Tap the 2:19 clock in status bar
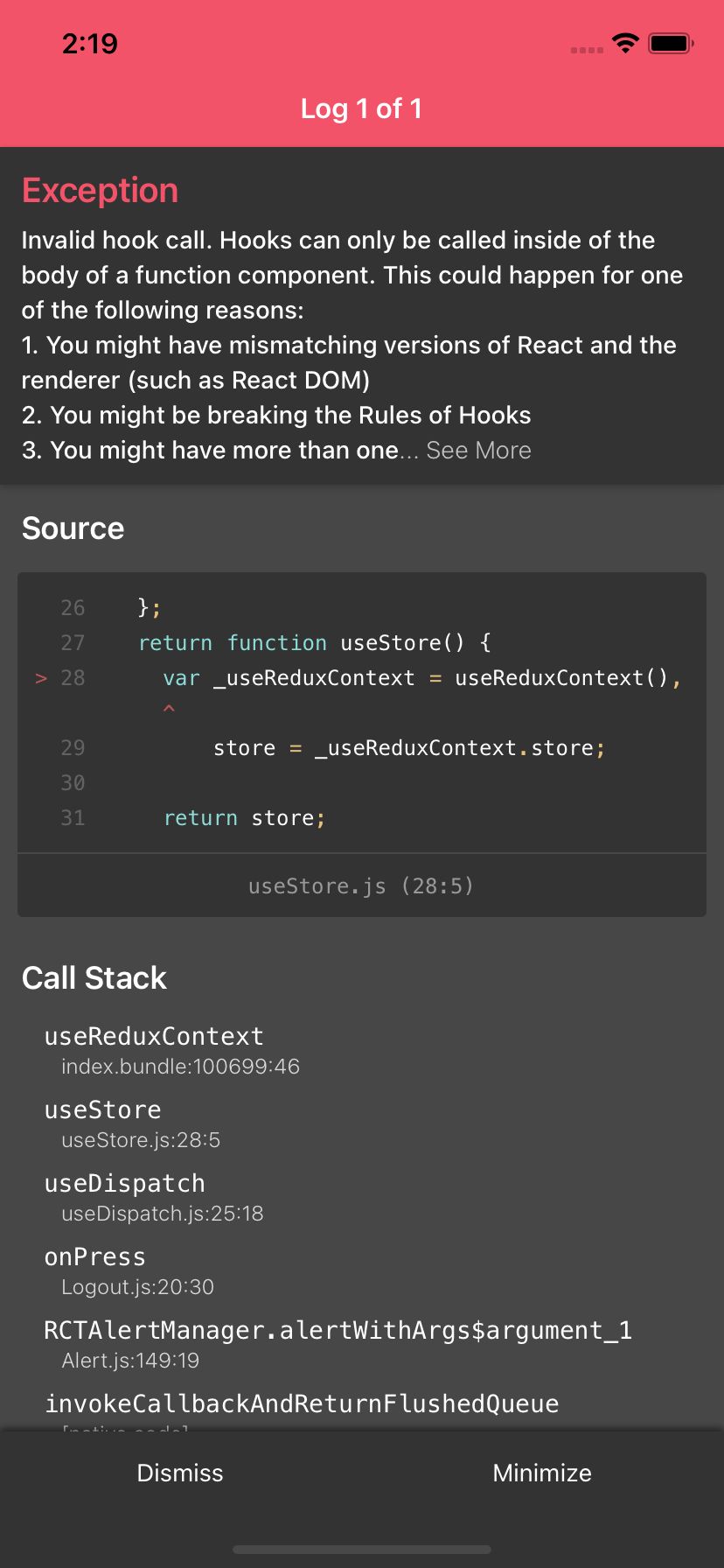 coord(89,43)
